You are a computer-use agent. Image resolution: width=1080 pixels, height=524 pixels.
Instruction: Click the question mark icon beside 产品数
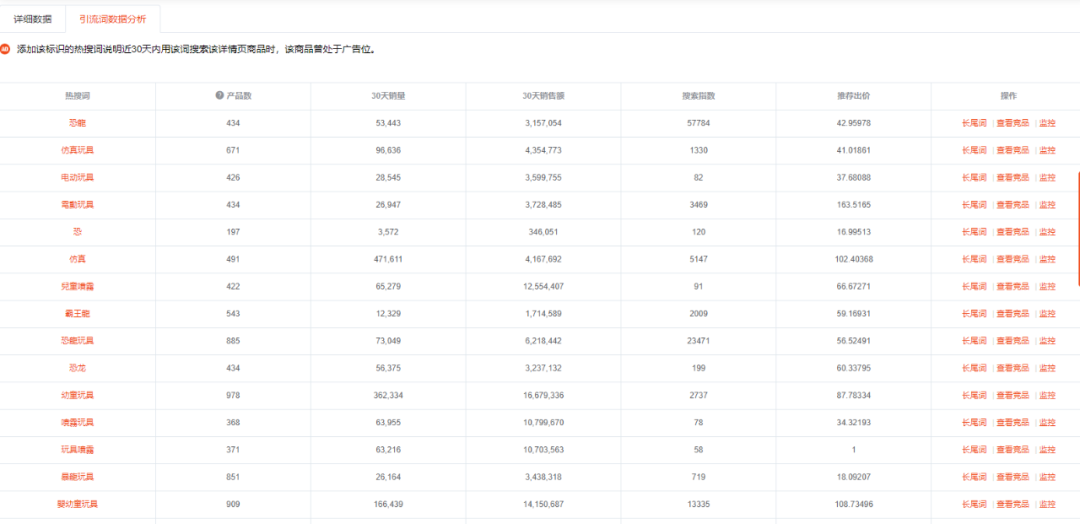coord(219,96)
